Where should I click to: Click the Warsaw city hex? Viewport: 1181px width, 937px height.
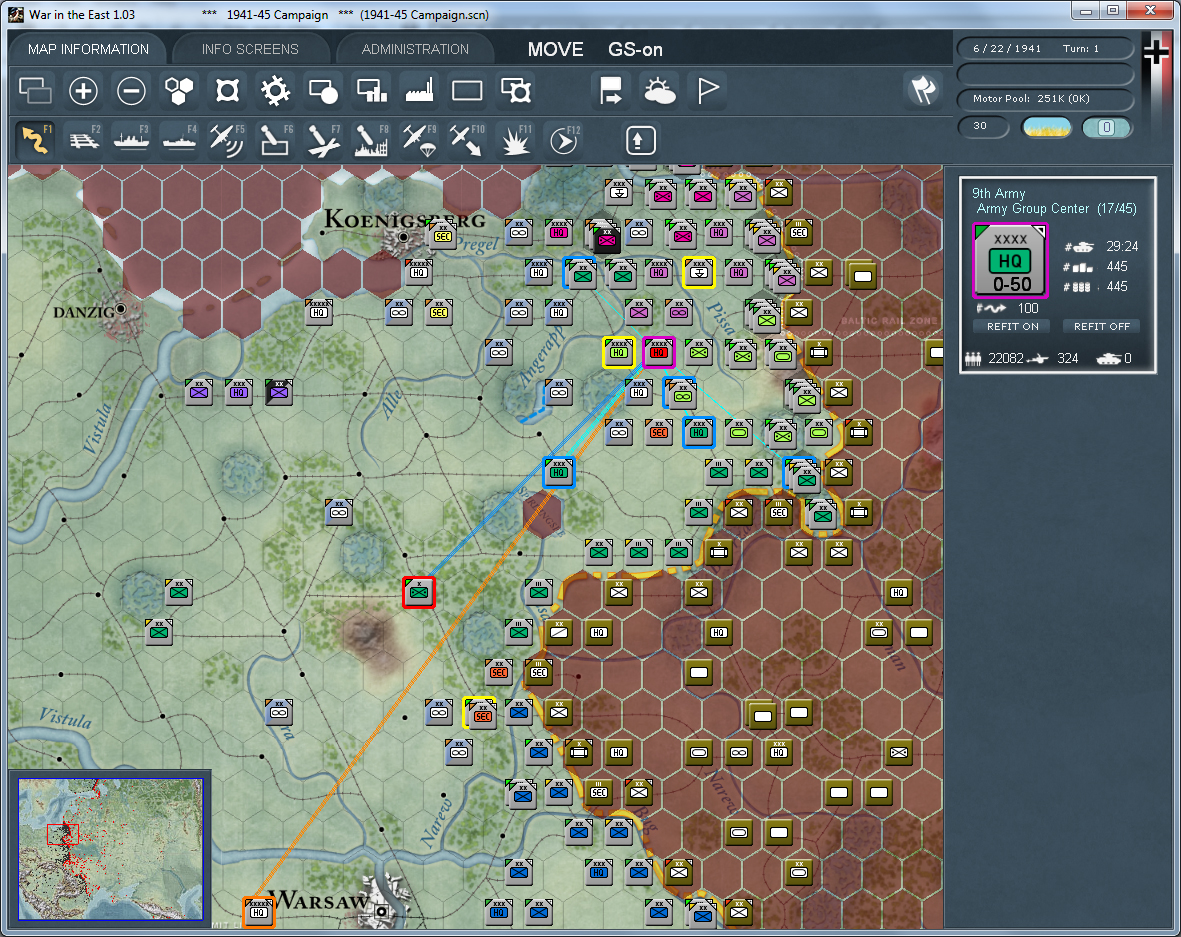(382, 910)
